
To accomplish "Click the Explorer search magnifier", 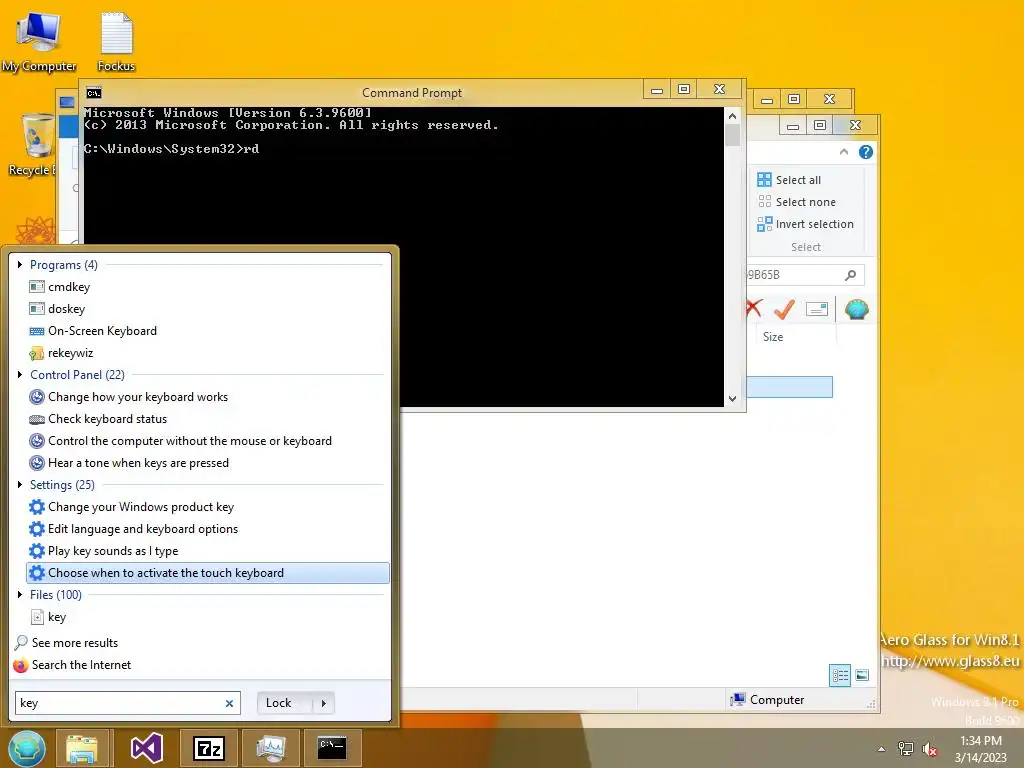I will tap(850, 275).
